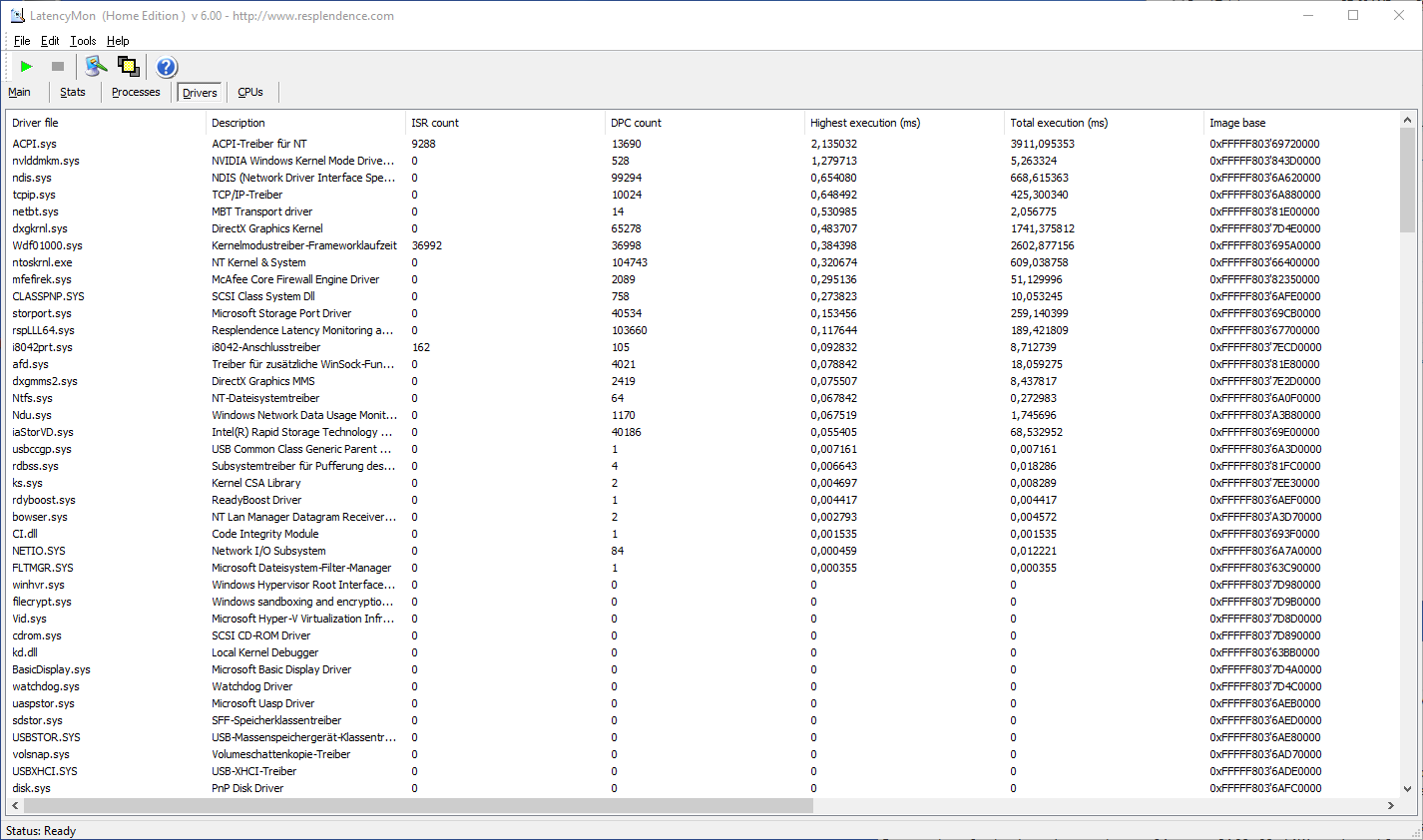Click the vertical scrollbar up arrow

[1408, 120]
